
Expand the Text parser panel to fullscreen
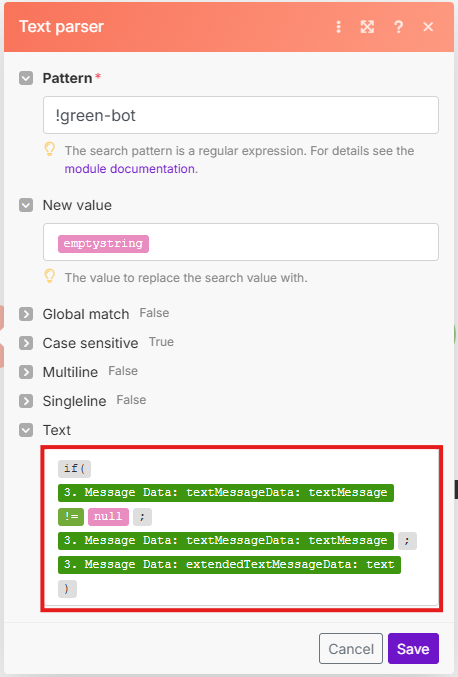(x=367, y=27)
